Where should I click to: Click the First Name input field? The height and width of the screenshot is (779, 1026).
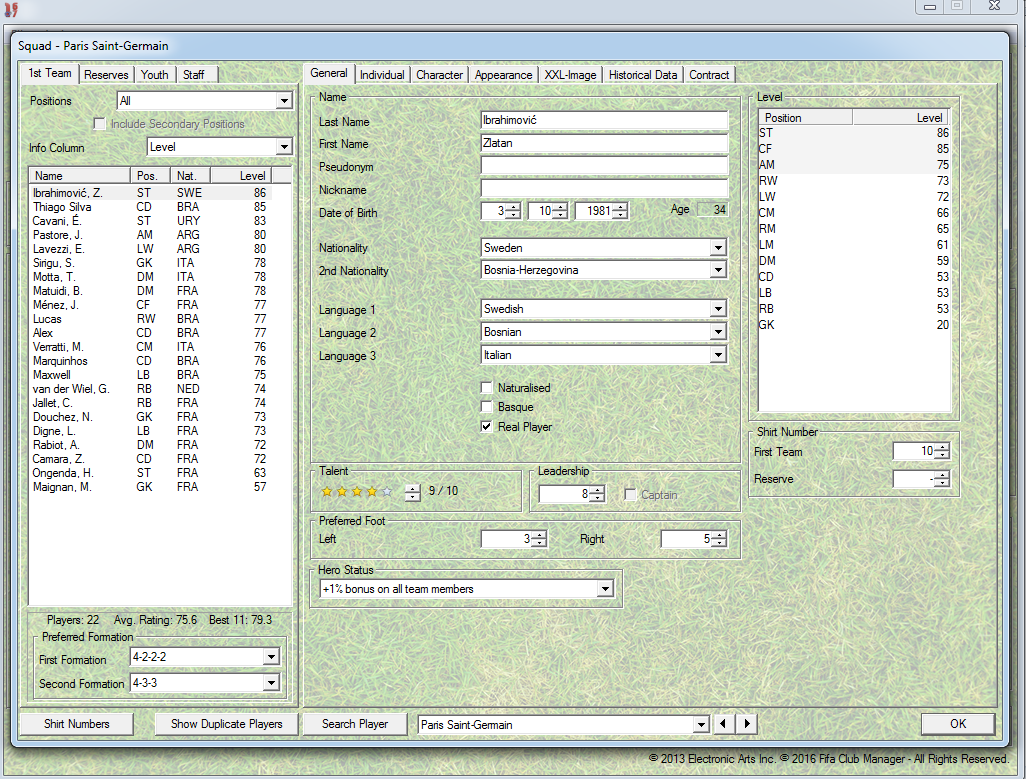[x=604, y=143]
